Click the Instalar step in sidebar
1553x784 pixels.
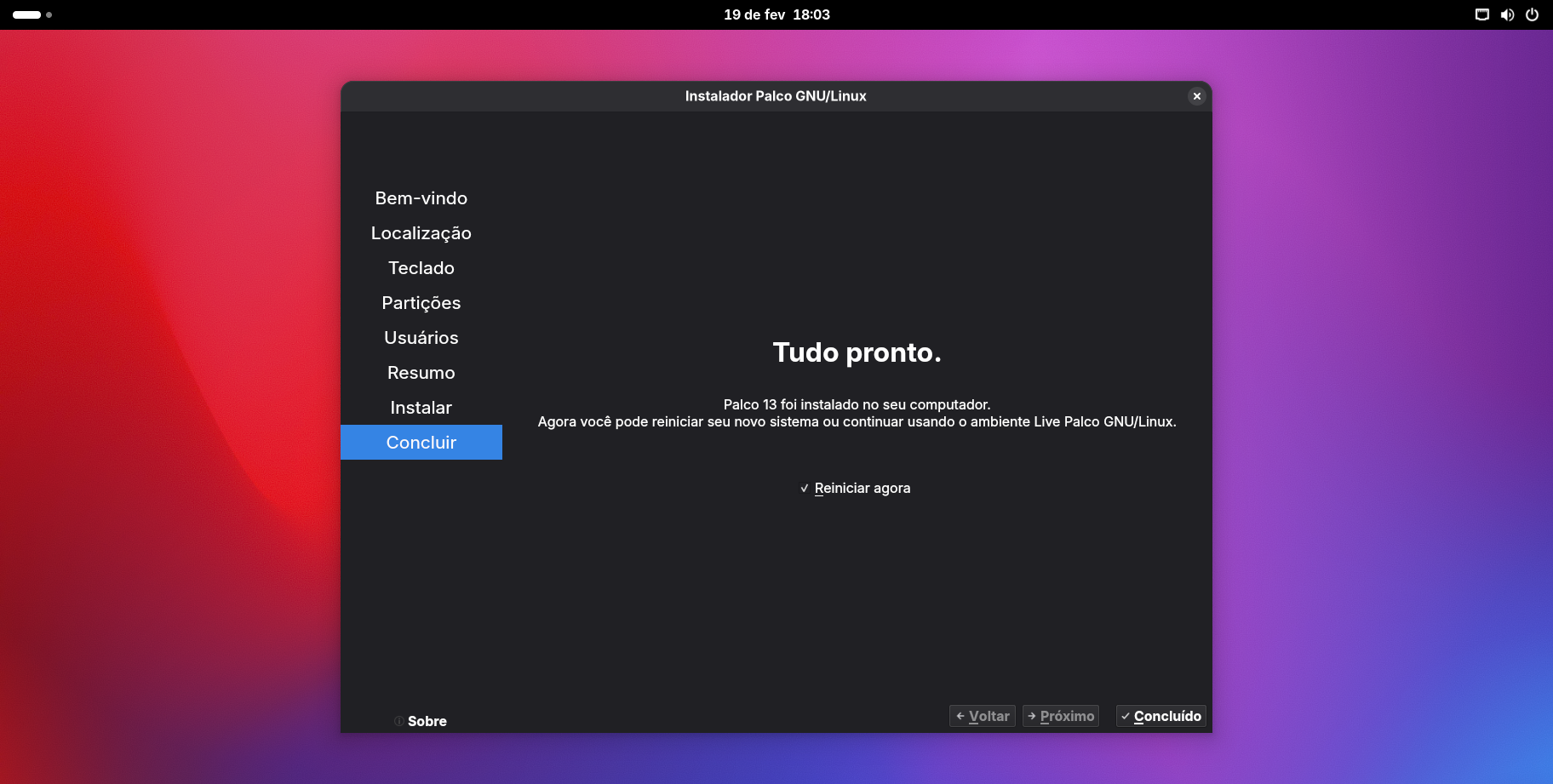point(421,408)
